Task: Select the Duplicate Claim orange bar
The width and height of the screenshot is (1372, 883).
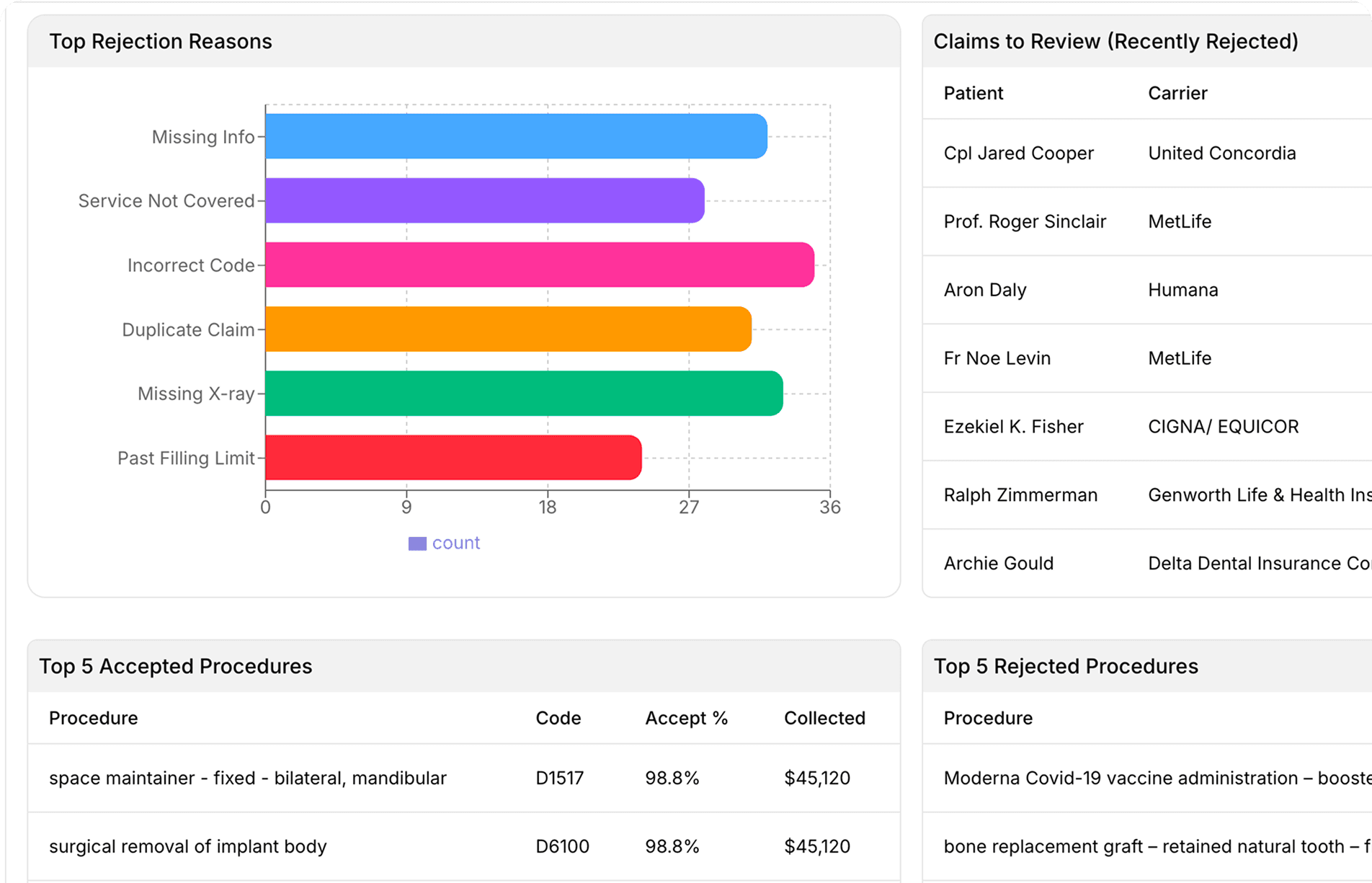Action: (508, 329)
